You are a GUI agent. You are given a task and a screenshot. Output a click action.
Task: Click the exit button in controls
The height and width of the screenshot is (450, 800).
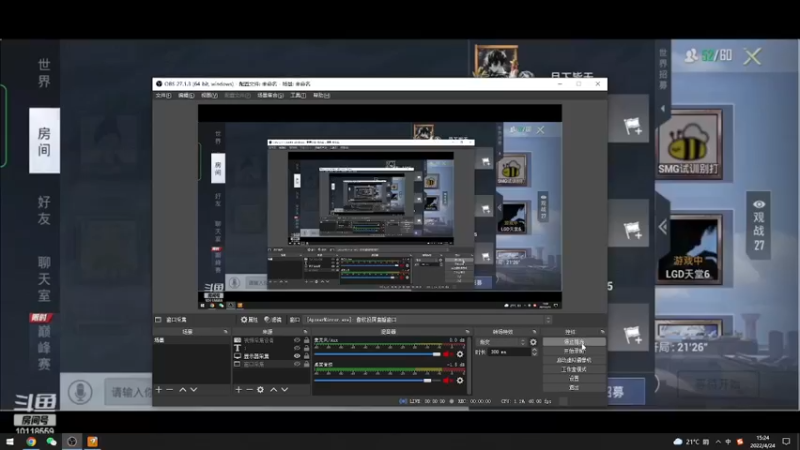click(574, 388)
